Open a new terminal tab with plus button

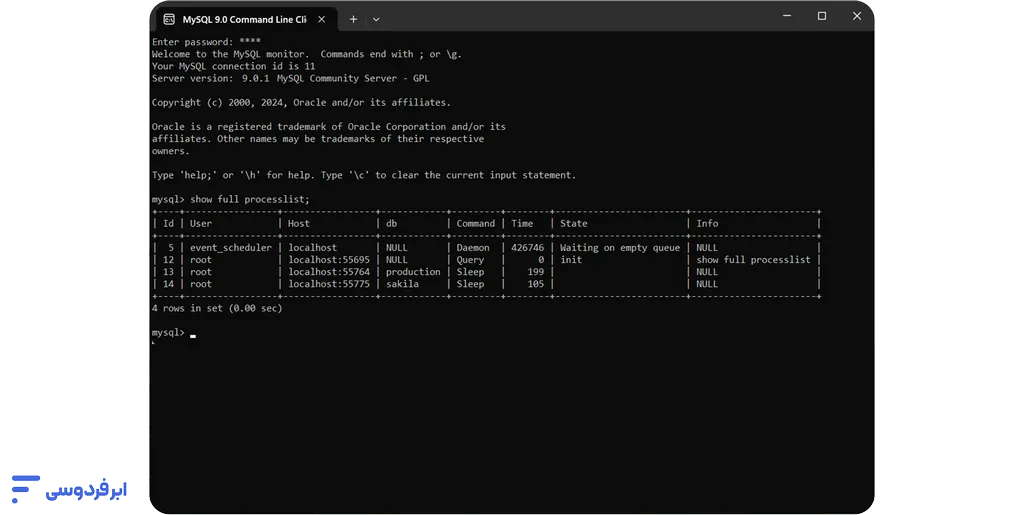pyautogui.click(x=353, y=20)
